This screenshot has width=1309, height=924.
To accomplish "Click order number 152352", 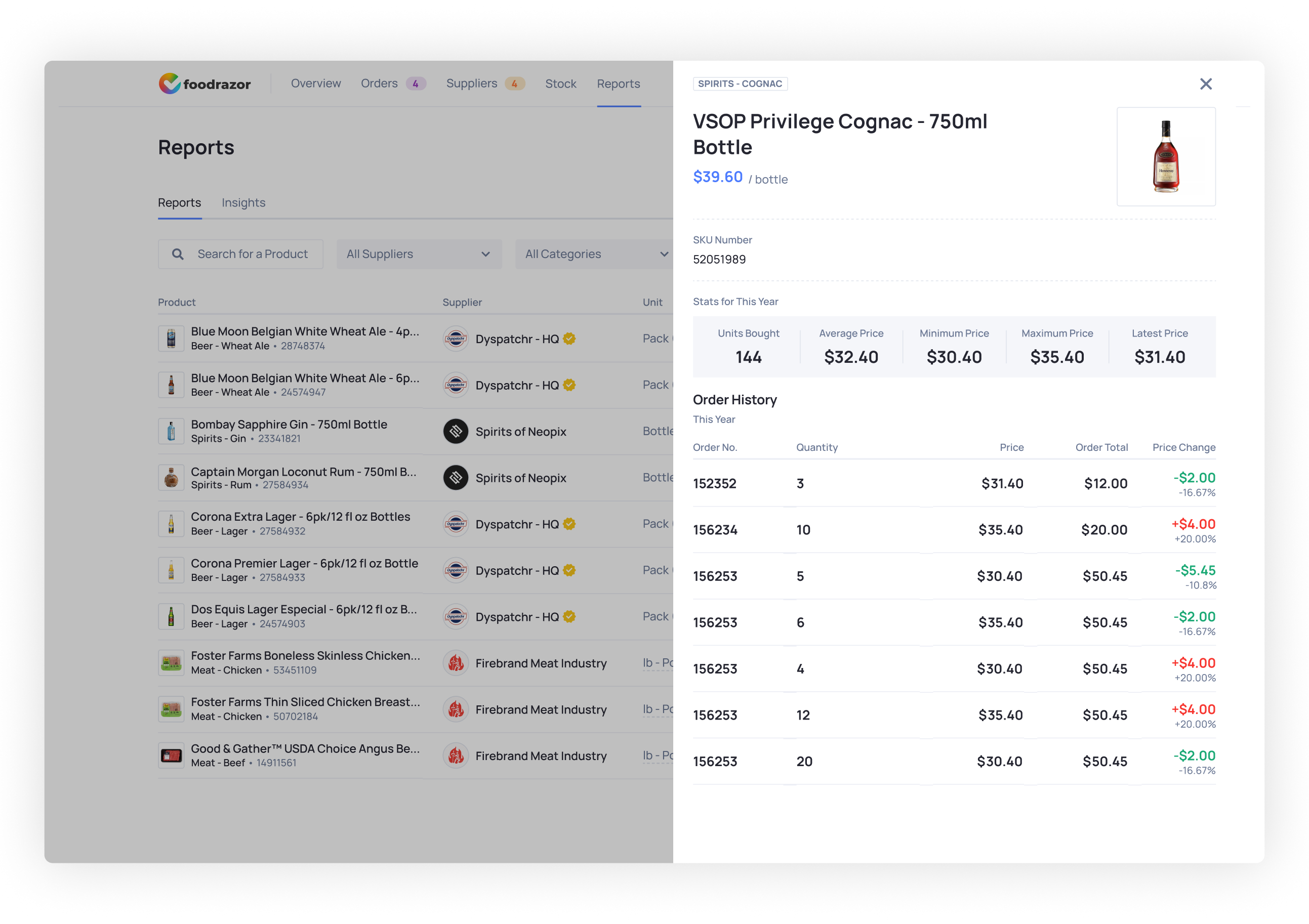I will tap(714, 483).
